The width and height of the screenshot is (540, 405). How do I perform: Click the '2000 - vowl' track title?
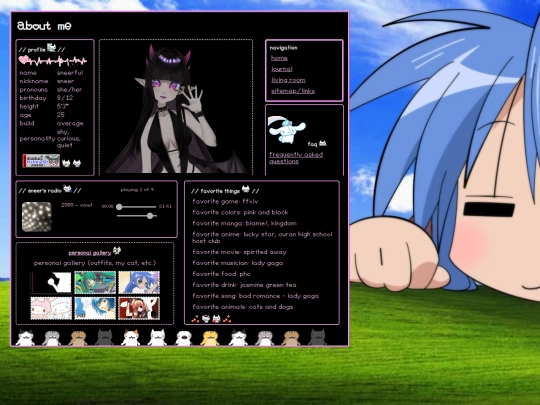pyautogui.click(x=76, y=205)
